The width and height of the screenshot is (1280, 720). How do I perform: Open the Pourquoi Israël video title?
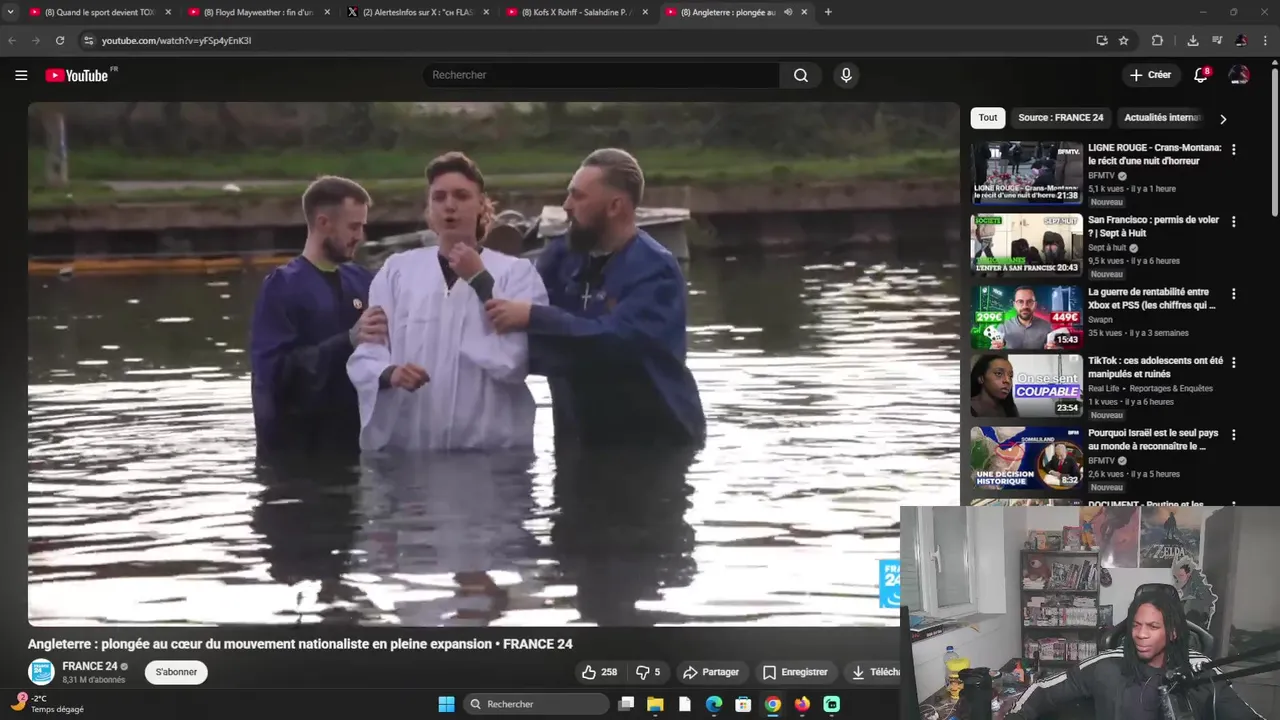coord(1153,440)
